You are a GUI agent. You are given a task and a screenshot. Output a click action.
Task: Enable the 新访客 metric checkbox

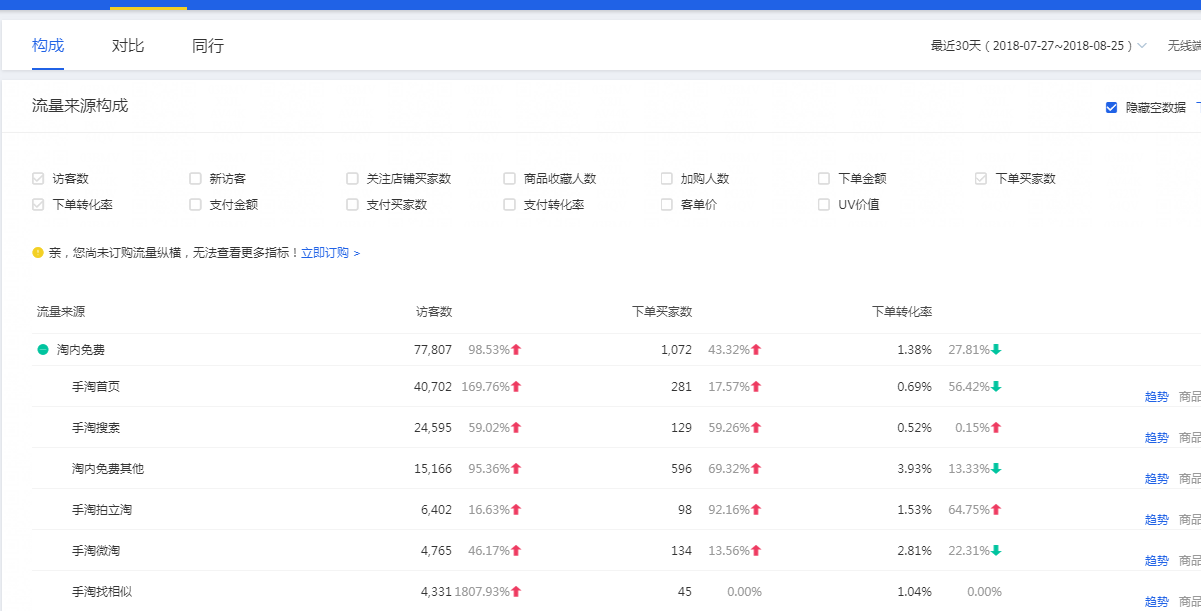(x=195, y=179)
